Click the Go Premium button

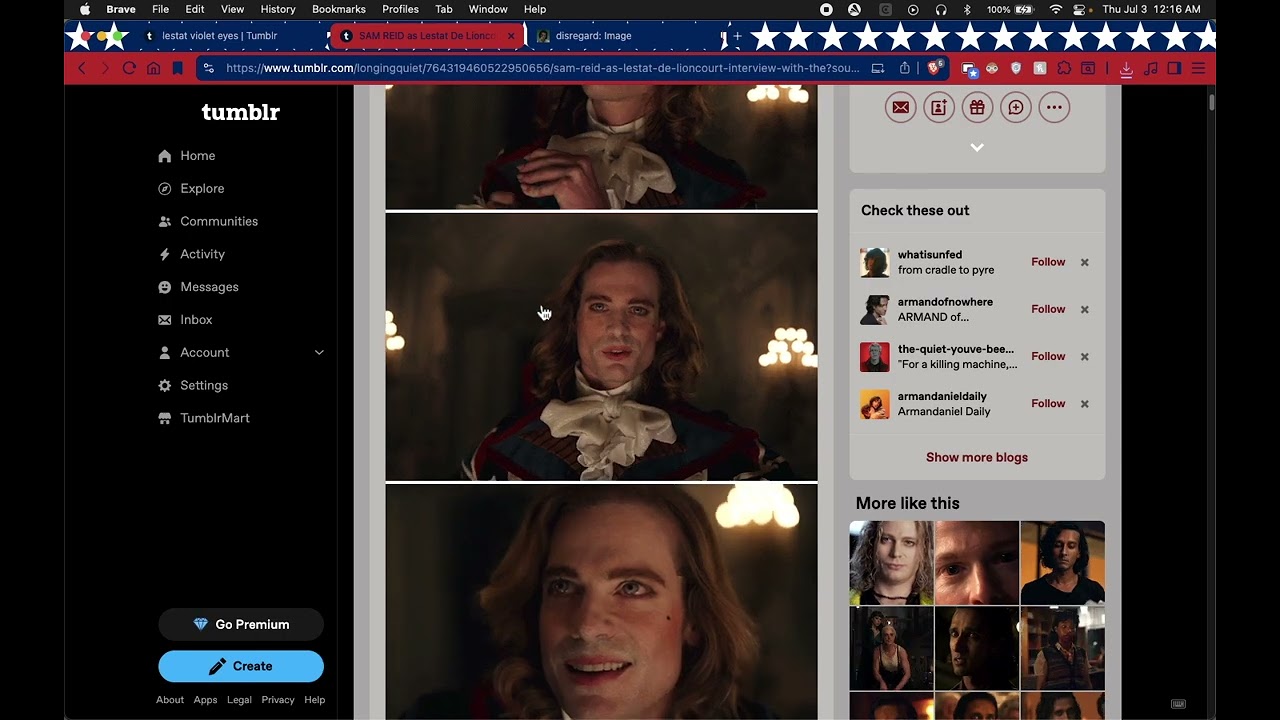241,624
